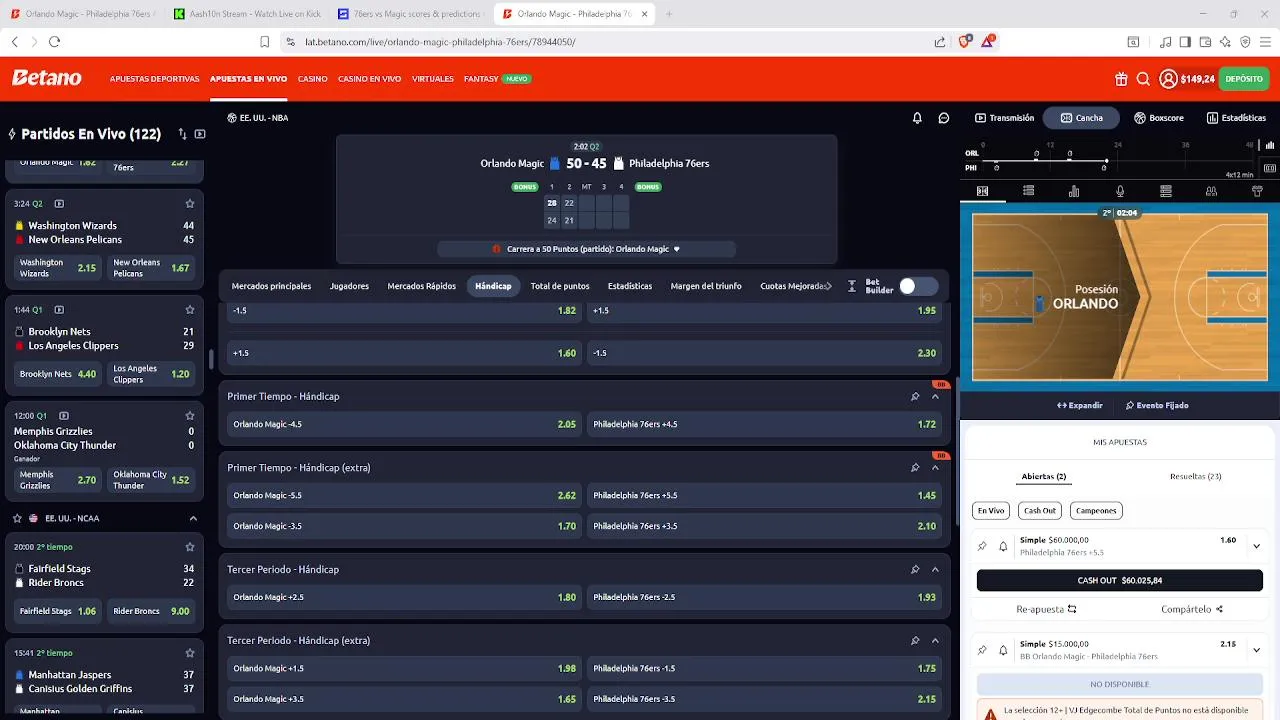Select the jersey lineup icon in tracker toolbar

(x=1257, y=191)
